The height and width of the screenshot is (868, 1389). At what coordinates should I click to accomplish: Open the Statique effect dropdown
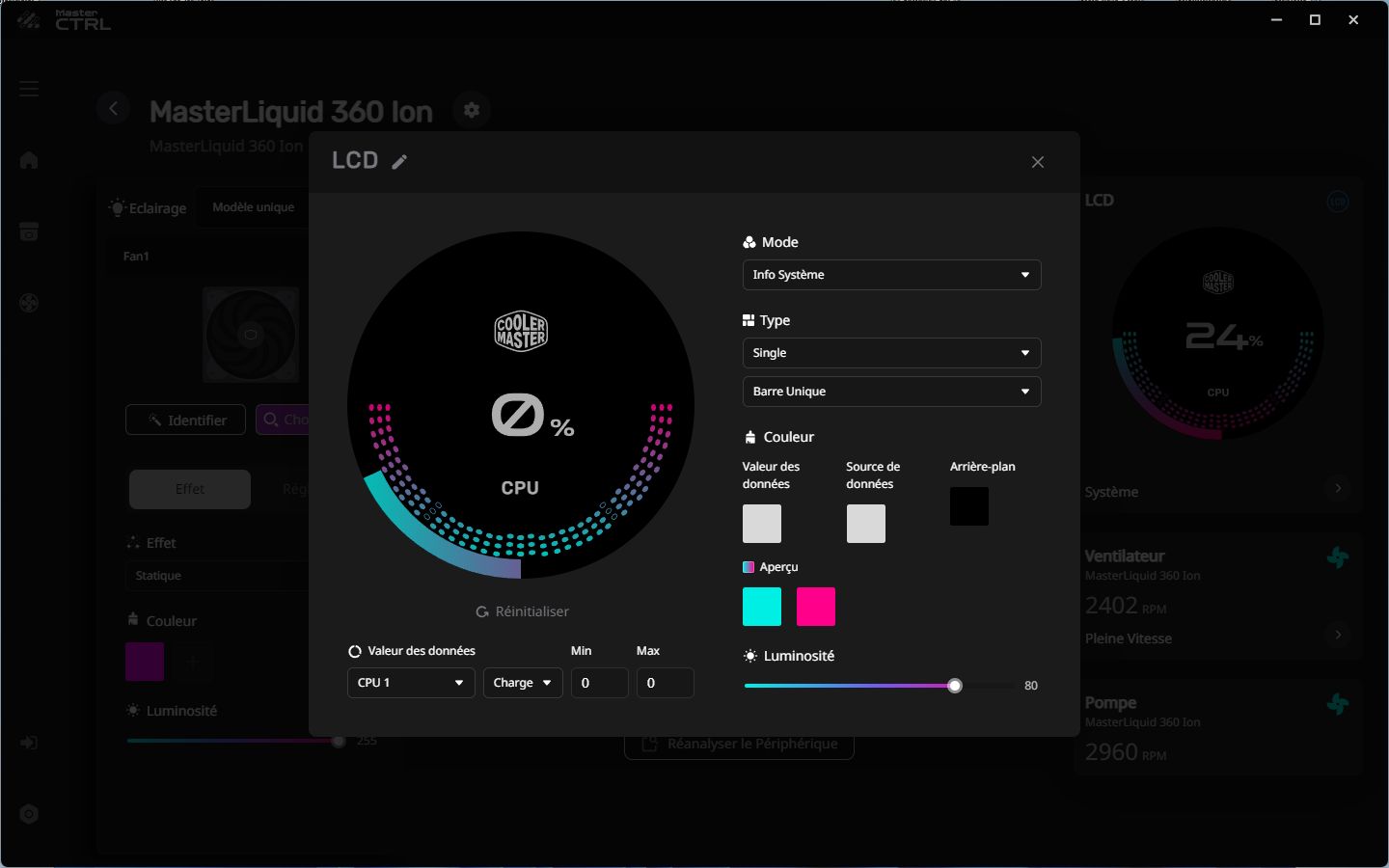click(x=217, y=576)
